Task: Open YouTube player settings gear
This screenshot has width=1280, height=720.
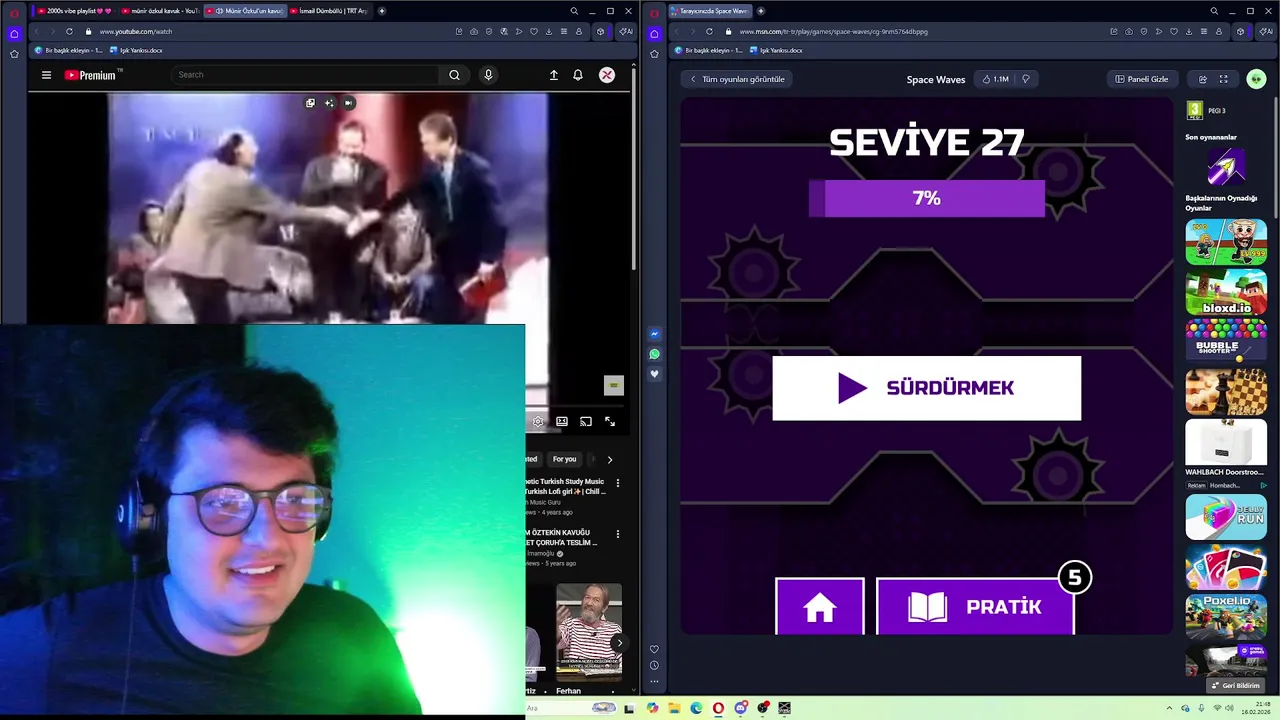Action: pyautogui.click(x=538, y=422)
